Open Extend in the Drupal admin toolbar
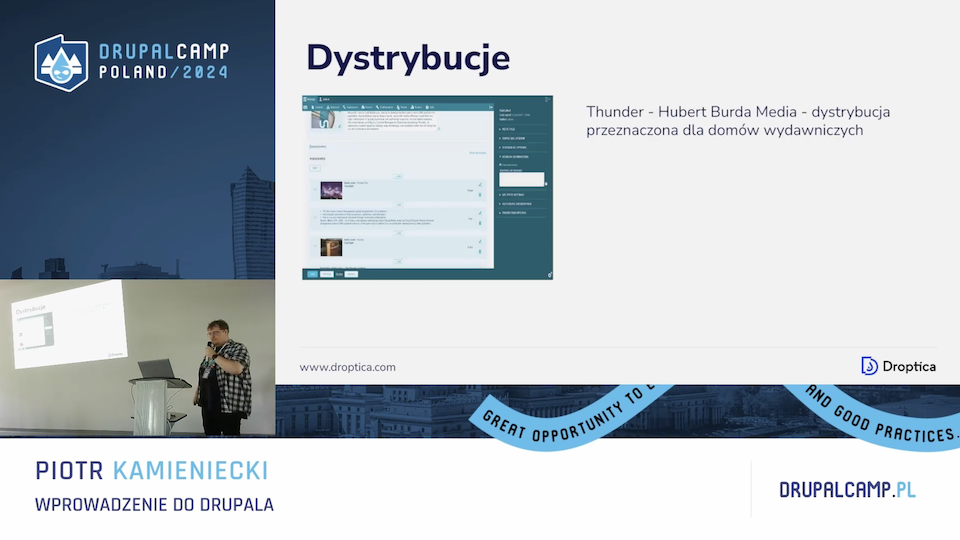 pos(367,107)
